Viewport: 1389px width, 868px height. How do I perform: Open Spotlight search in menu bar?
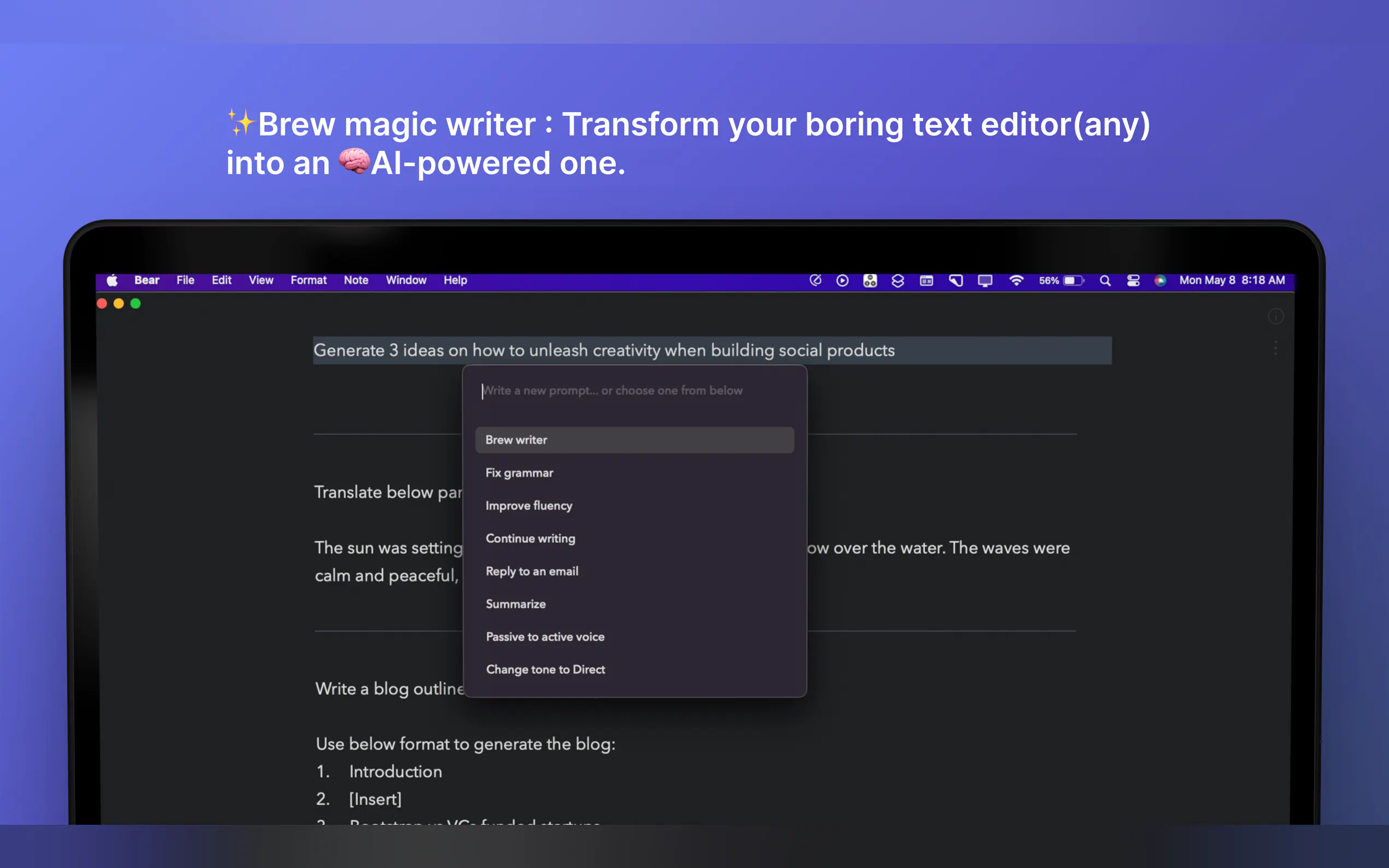pyautogui.click(x=1104, y=281)
